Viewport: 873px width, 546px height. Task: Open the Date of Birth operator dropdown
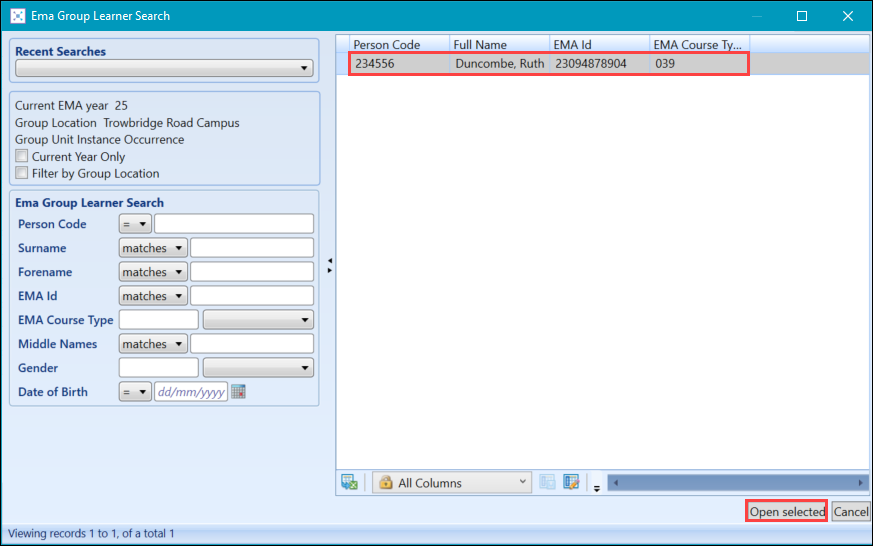click(x=135, y=392)
